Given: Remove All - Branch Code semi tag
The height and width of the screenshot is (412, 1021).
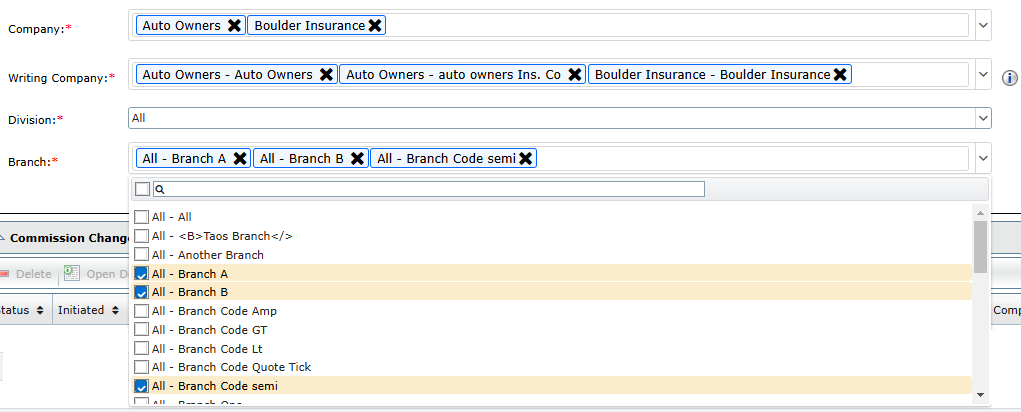Looking at the screenshot, I should coord(525,158).
